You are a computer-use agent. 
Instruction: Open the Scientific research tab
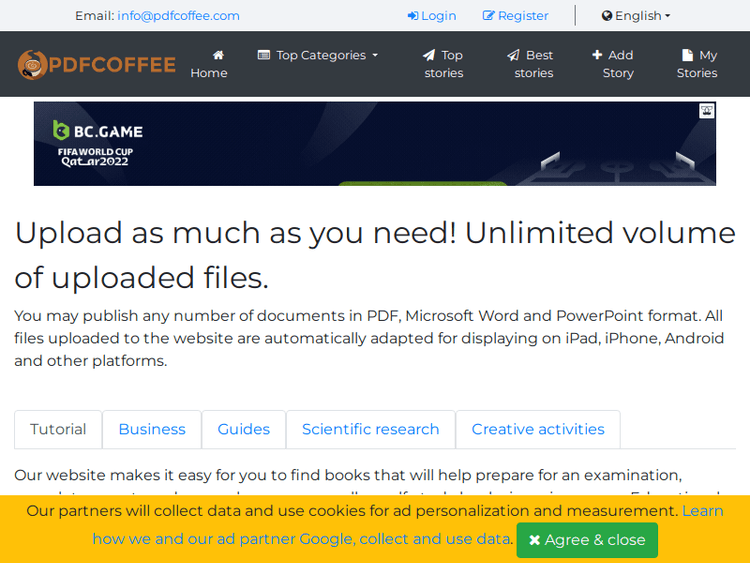pyautogui.click(x=370, y=429)
